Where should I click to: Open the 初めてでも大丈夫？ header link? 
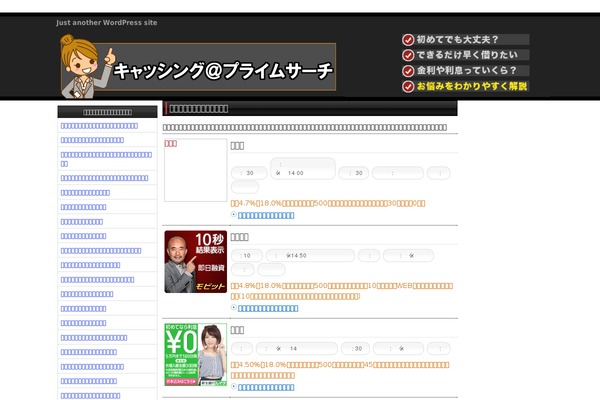[465, 39]
